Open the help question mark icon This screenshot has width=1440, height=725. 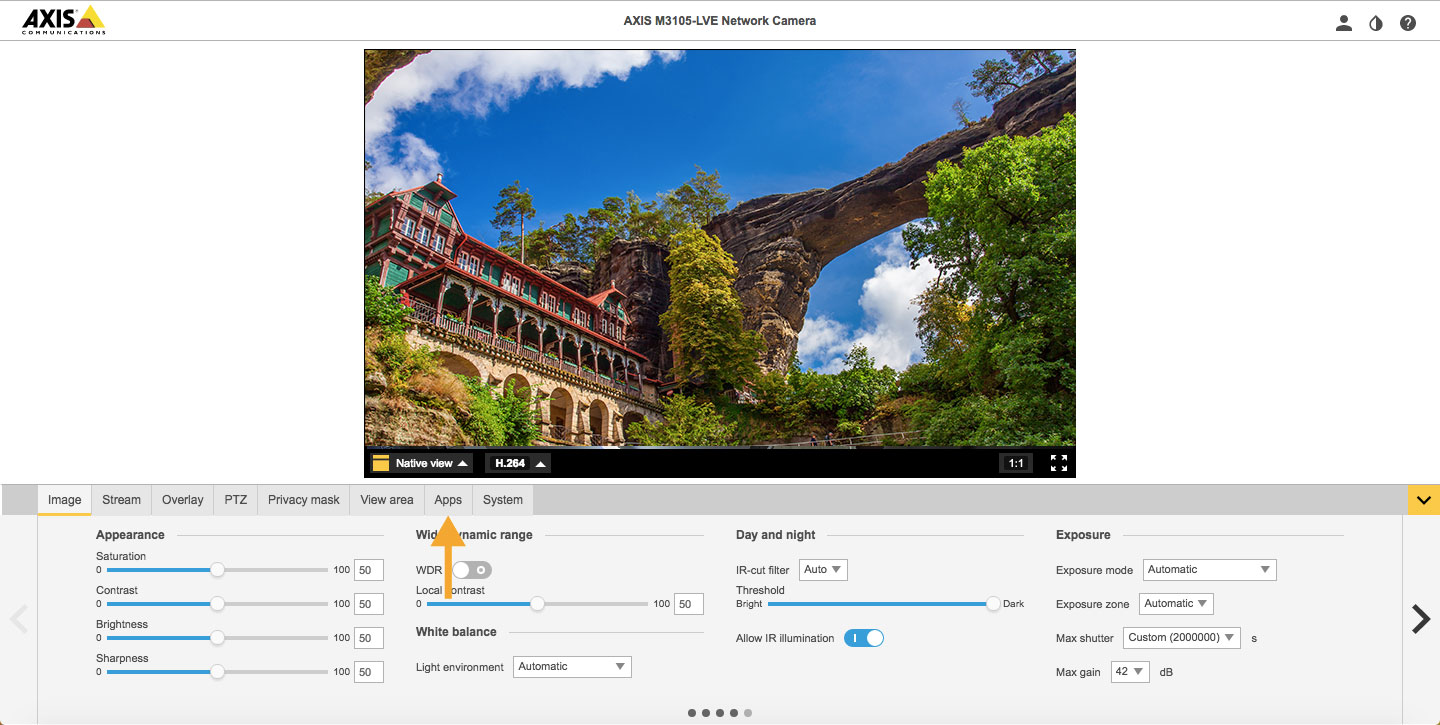pos(1408,23)
